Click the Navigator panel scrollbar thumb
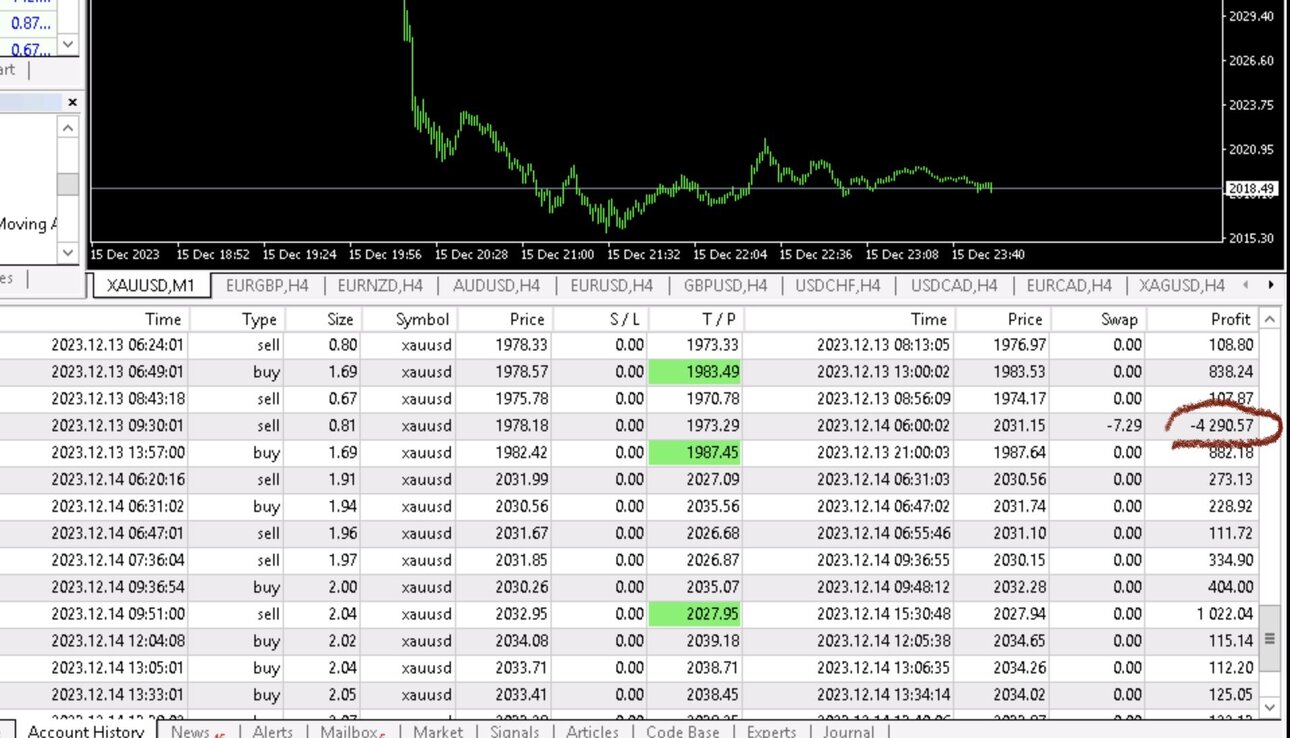This screenshot has width=1290, height=738. tap(68, 184)
